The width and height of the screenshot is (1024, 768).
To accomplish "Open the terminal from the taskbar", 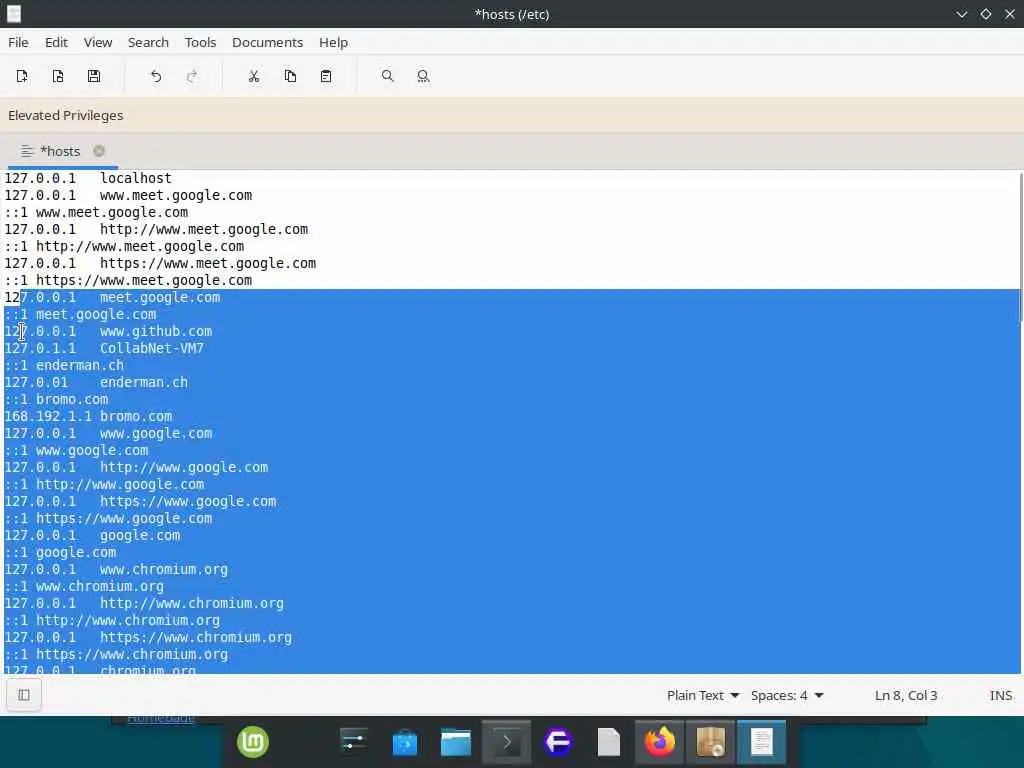I will pyautogui.click(x=507, y=743).
